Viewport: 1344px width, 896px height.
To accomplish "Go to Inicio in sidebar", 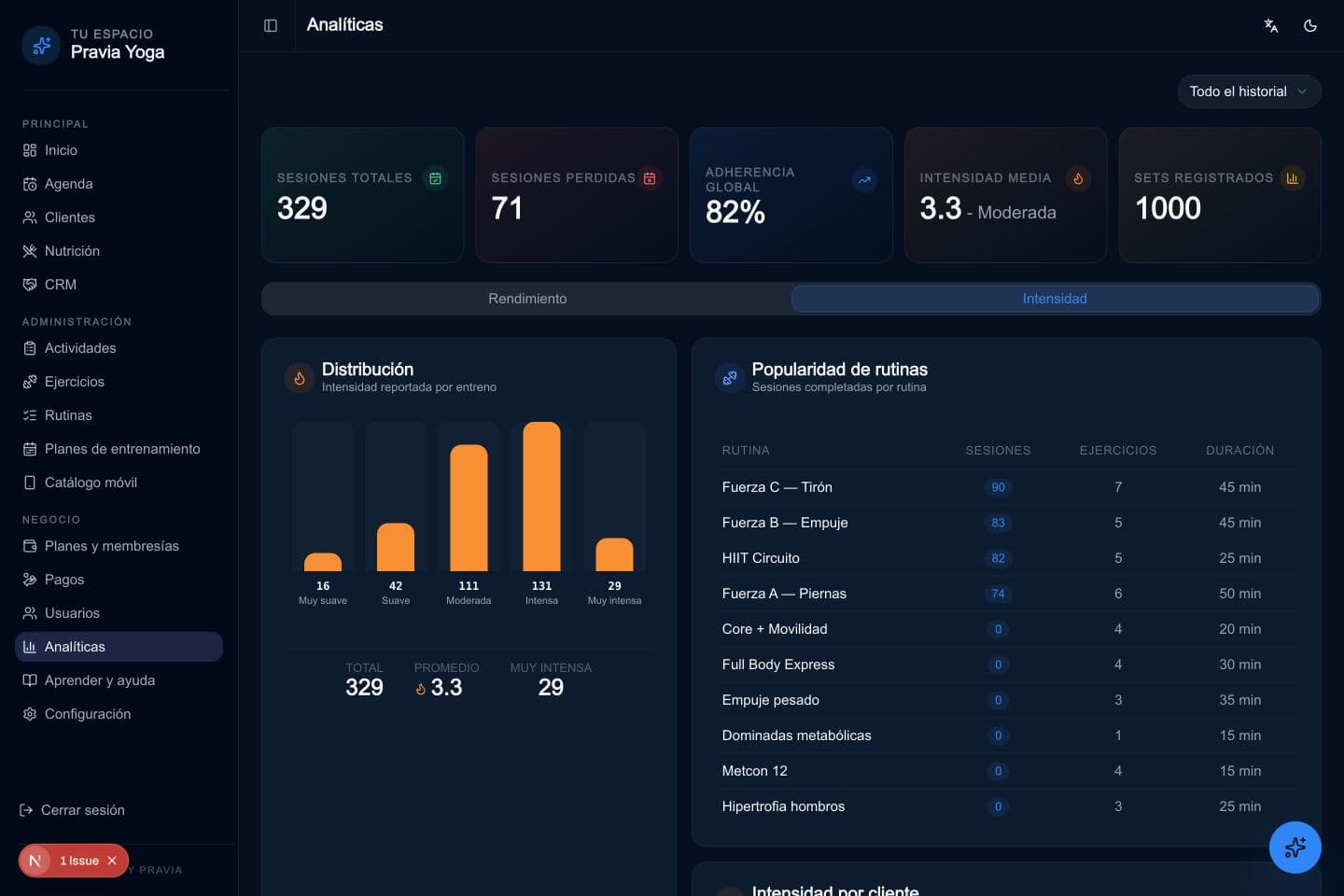I will (x=119, y=150).
